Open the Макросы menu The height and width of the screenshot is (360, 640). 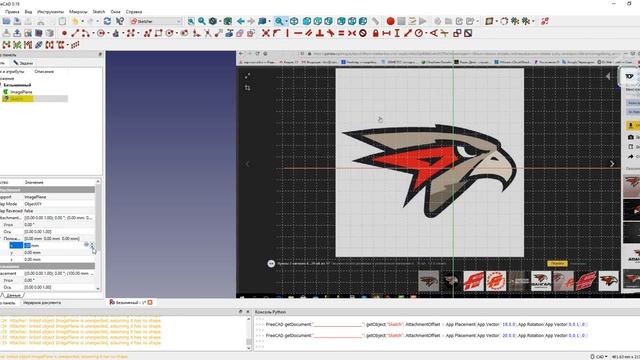pos(78,12)
